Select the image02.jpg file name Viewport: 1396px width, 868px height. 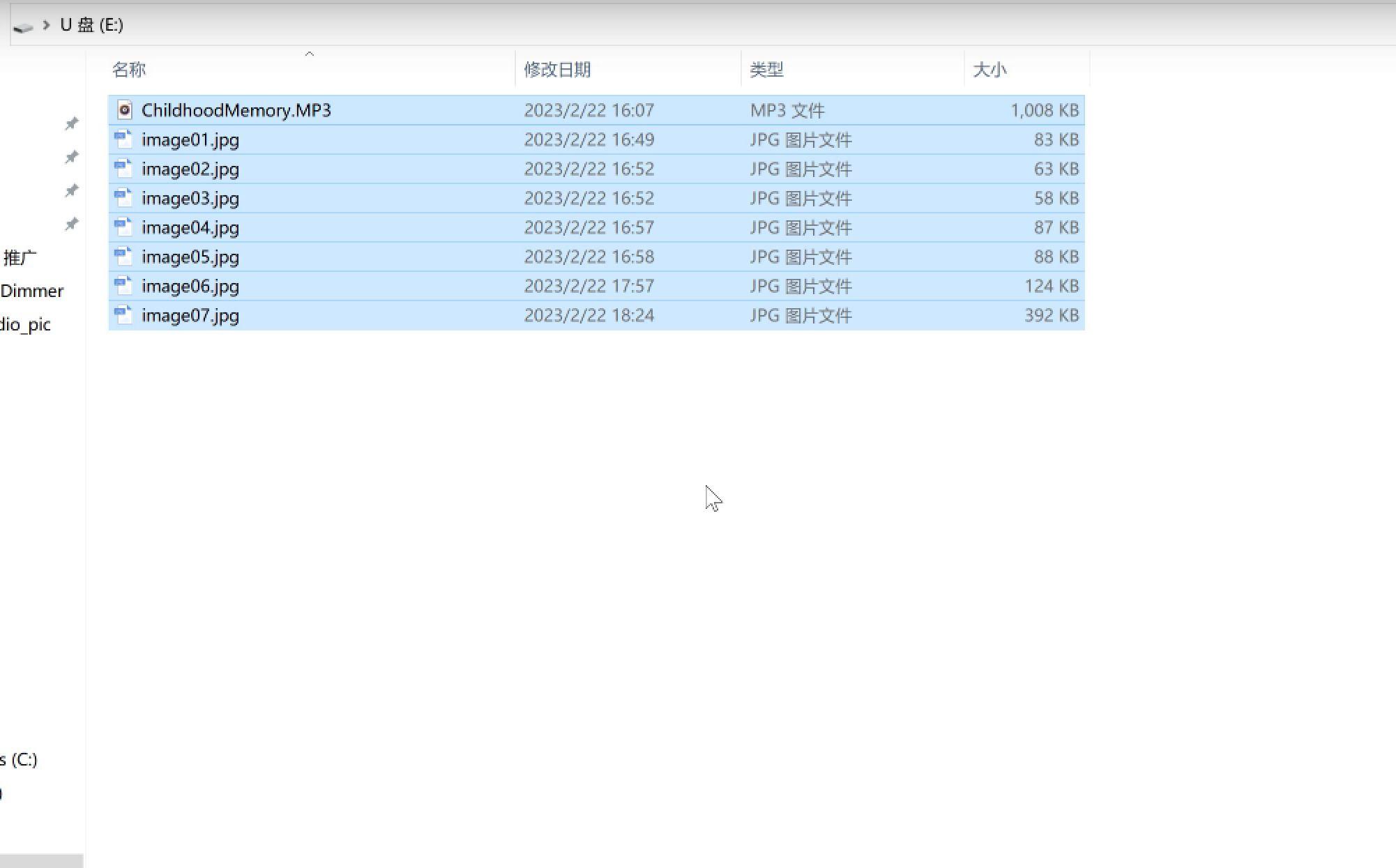pyautogui.click(x=190, y=169)
